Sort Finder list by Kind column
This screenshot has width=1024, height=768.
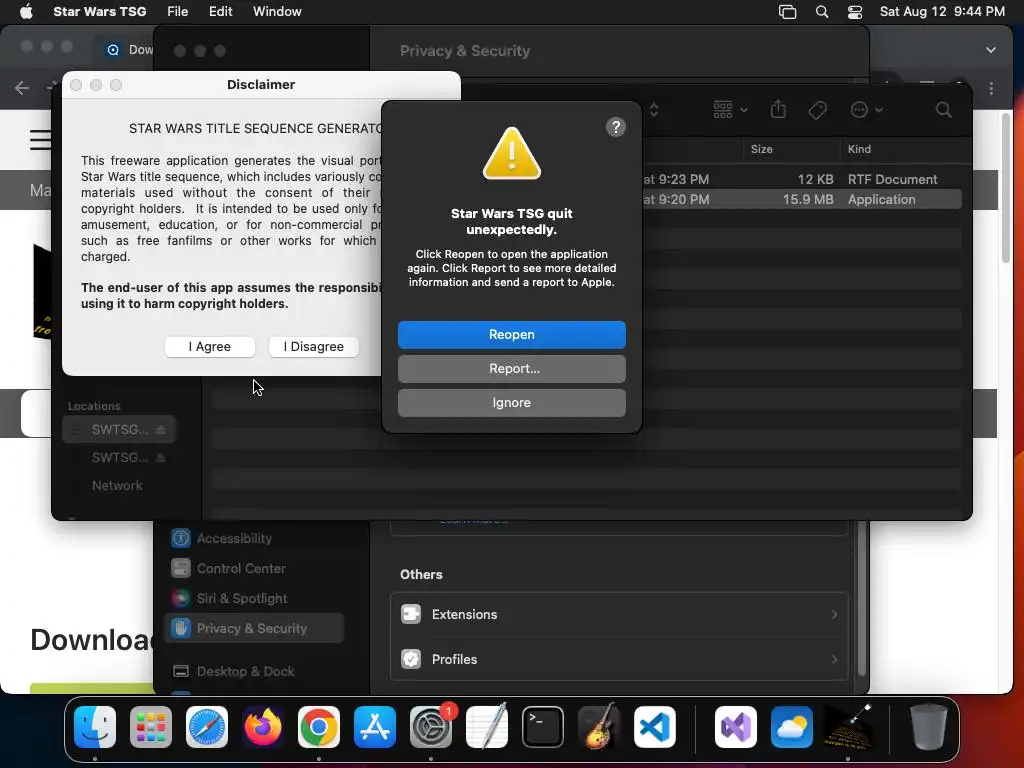tap(859, 149)
